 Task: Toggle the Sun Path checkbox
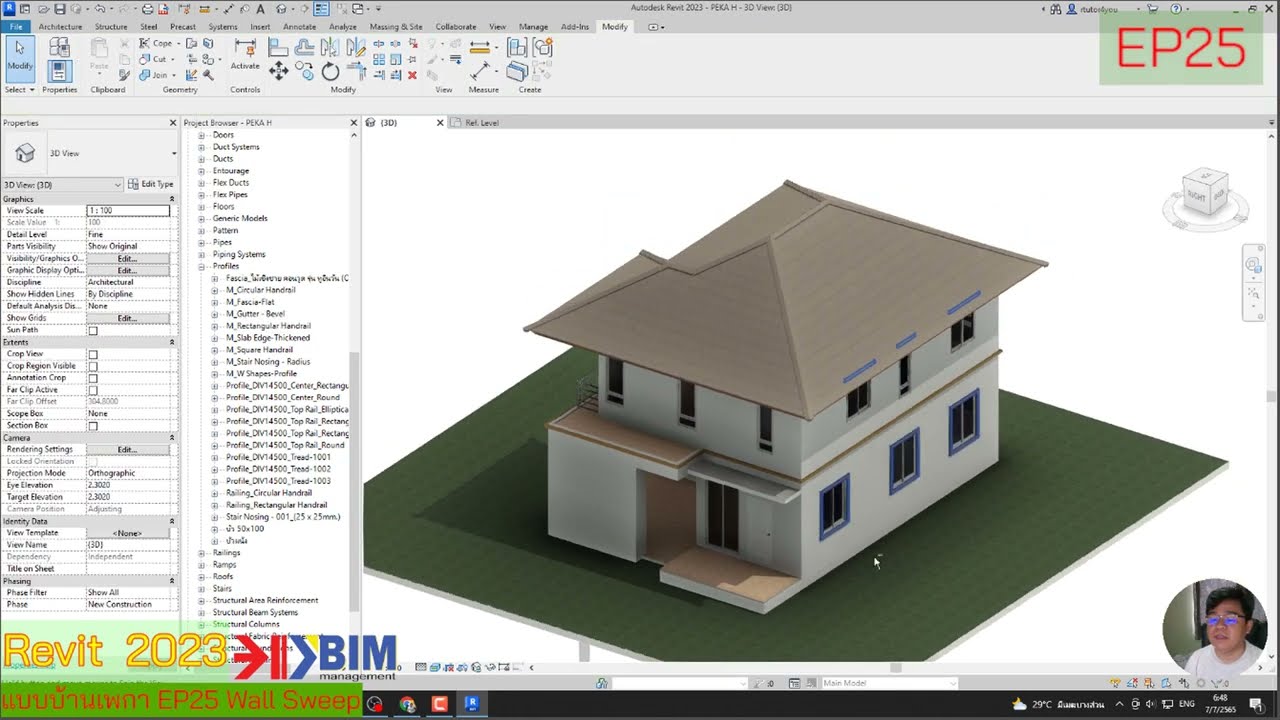[x=93, y=330]
